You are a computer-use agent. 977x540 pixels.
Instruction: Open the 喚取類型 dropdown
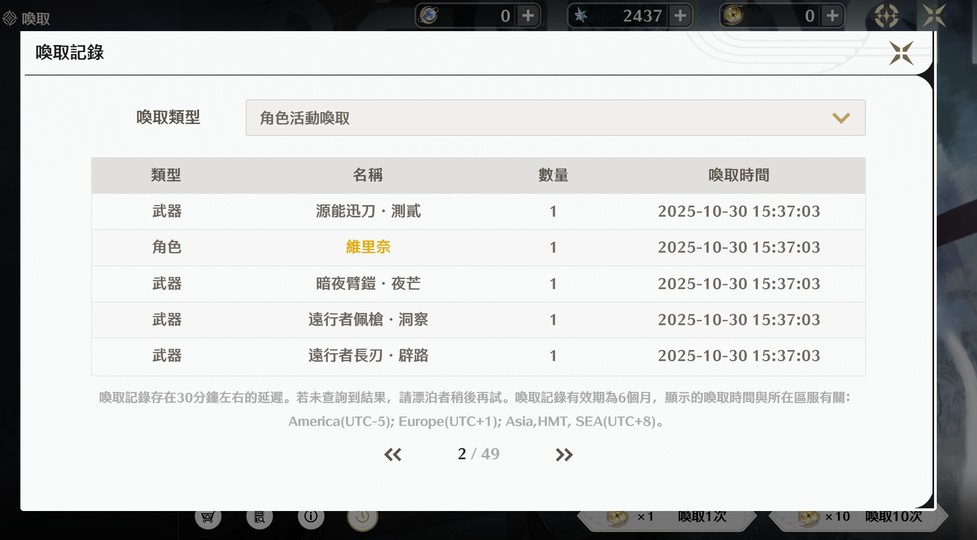(x=555, y=118)
